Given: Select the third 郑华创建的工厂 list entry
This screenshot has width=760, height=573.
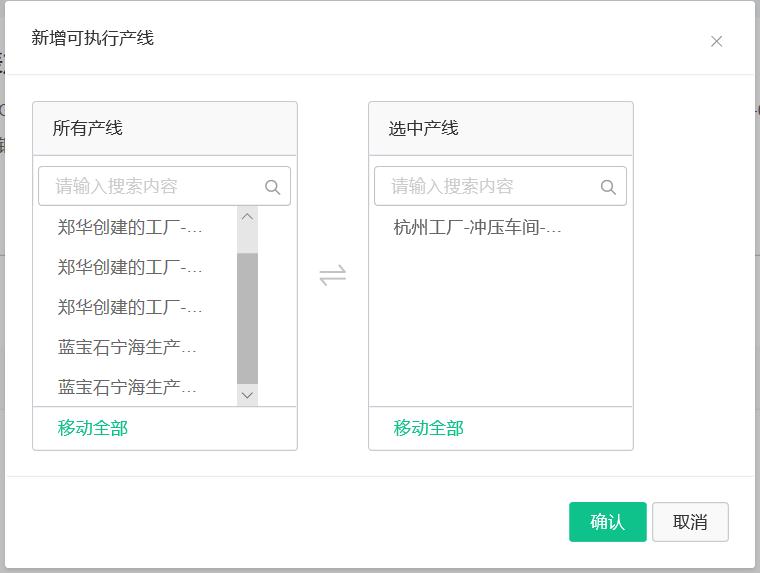Looking at the screenshot, I should [135, 307].
